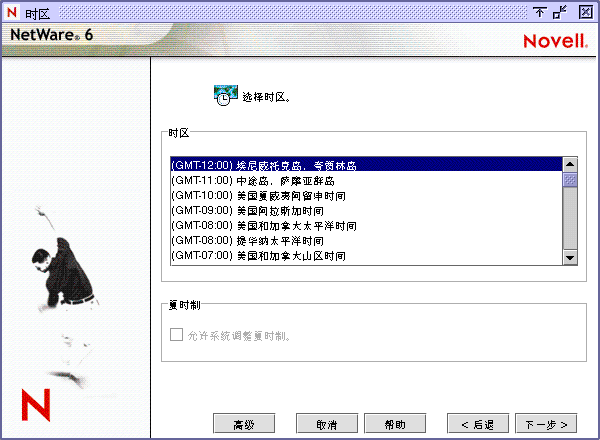600x440 pixels.
Task: Select (GMT-08:00) US and Canada Pacific time
Action: (x=367, y=225)
